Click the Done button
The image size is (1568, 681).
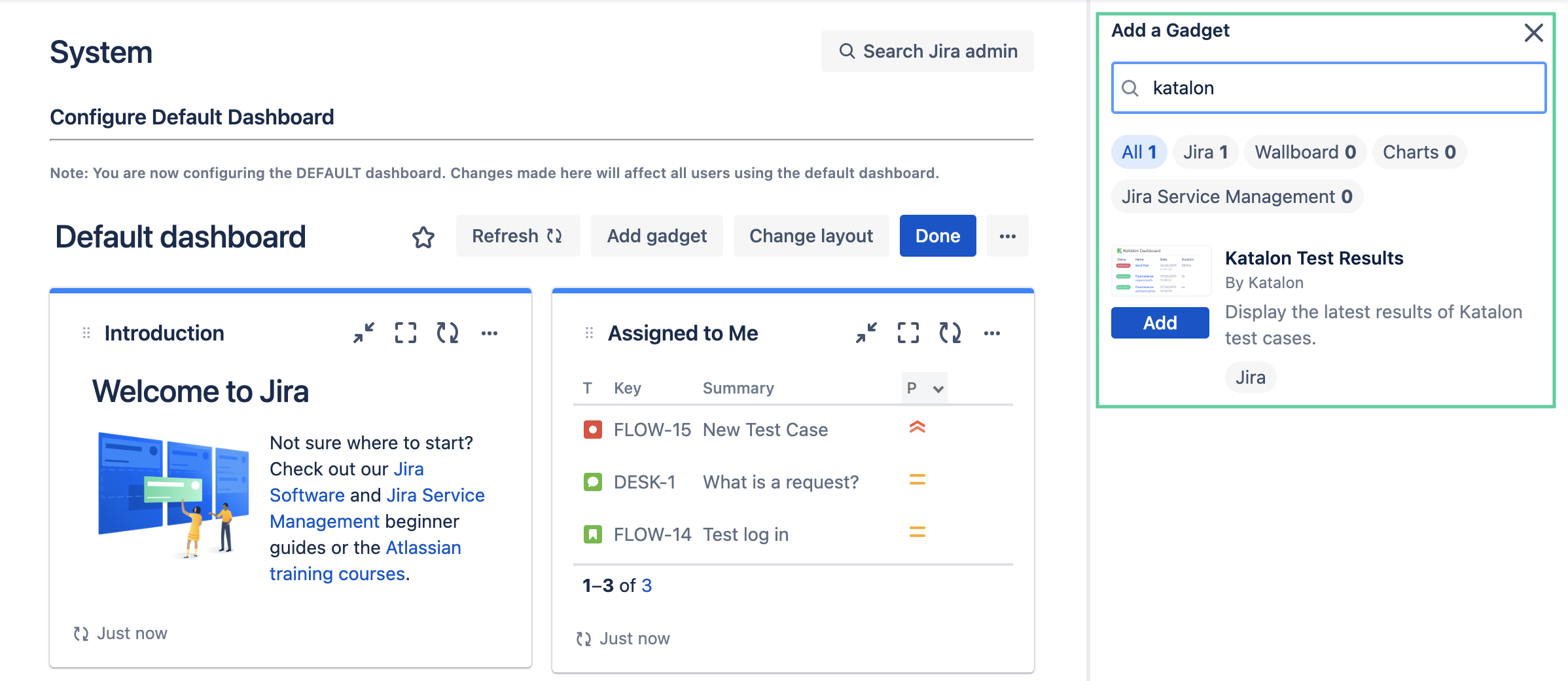(937, 236)
